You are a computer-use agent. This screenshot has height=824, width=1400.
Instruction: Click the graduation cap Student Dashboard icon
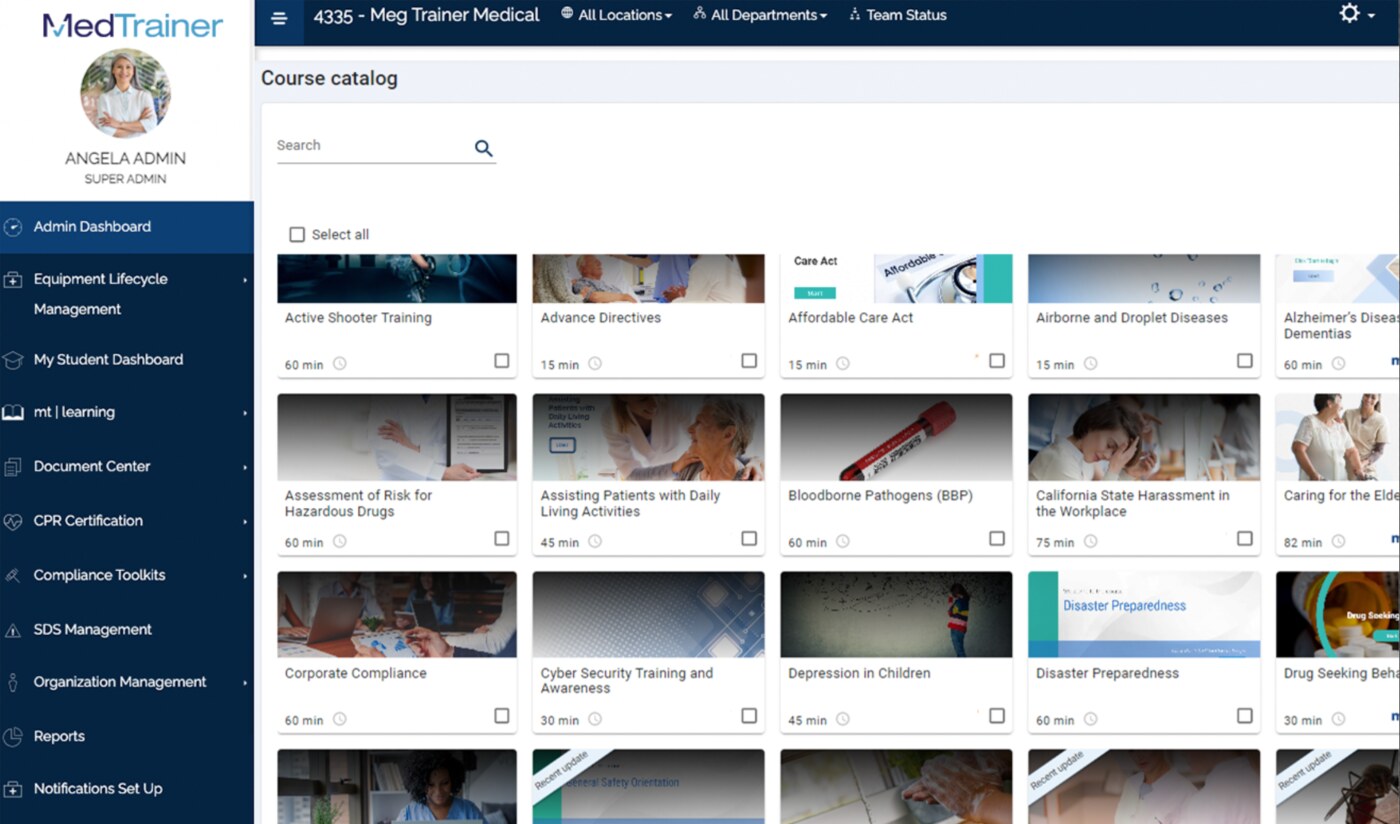point(13,360)
